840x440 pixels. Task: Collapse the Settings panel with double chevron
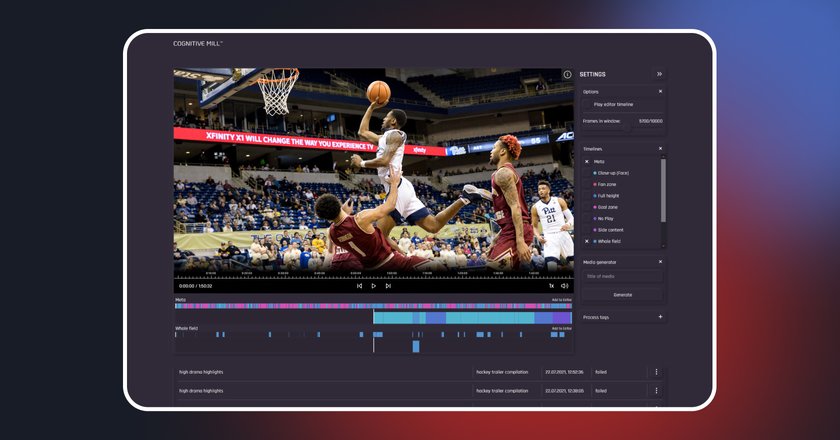(x=659, y=74)
